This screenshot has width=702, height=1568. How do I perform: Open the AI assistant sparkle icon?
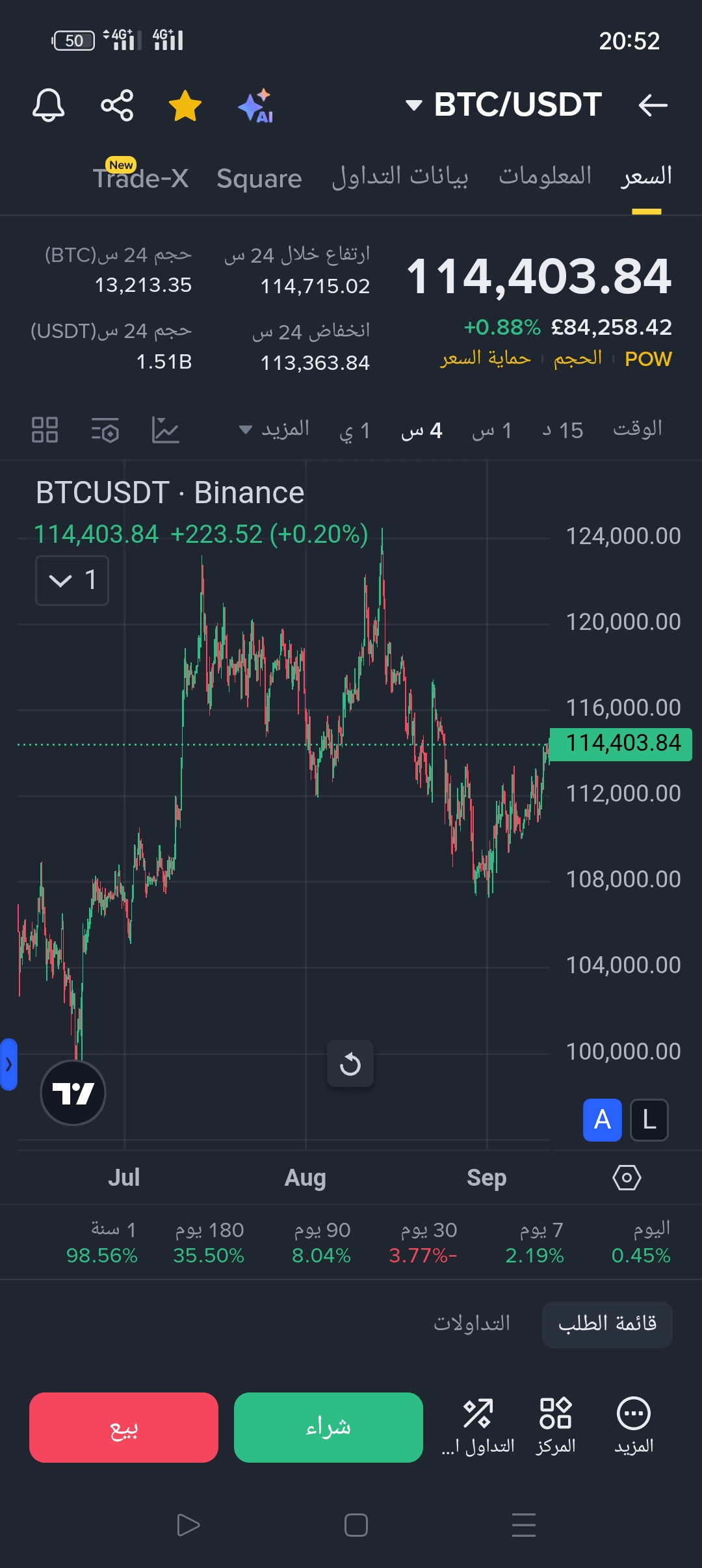coord(255,105)
